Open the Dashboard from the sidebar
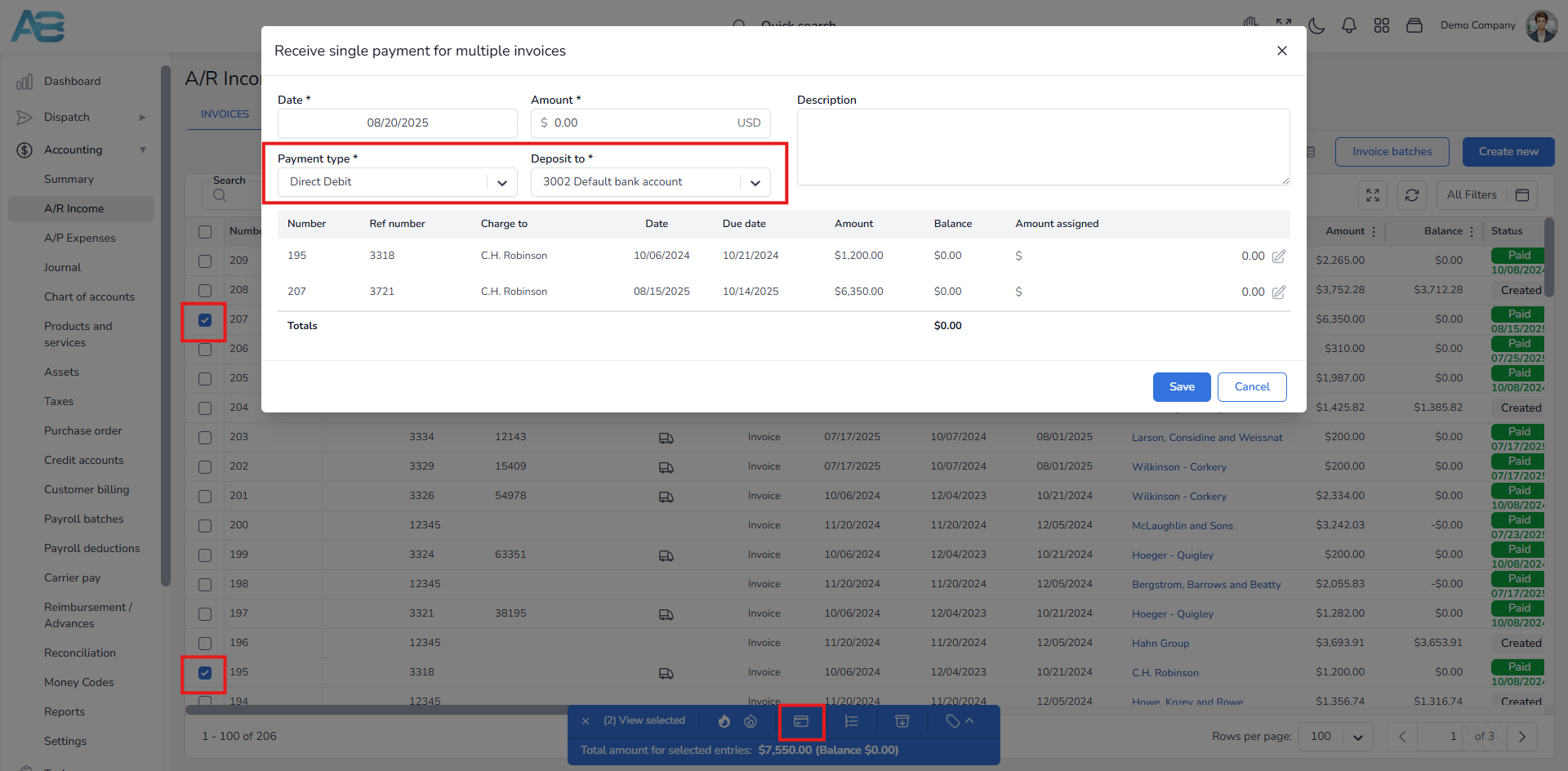This screenshot has height=771, width=1568. 72,81
